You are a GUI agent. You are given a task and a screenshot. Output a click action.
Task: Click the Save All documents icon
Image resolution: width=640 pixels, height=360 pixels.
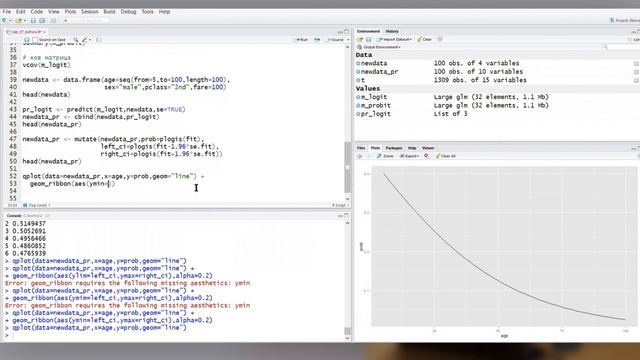[x=42, y=20]
